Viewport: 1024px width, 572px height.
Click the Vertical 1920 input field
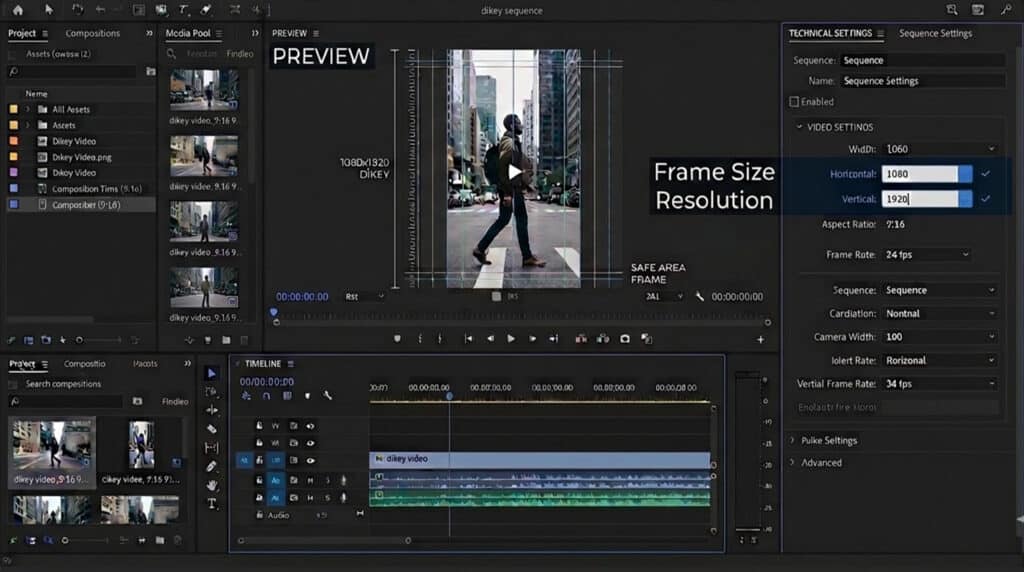[920, 199]
